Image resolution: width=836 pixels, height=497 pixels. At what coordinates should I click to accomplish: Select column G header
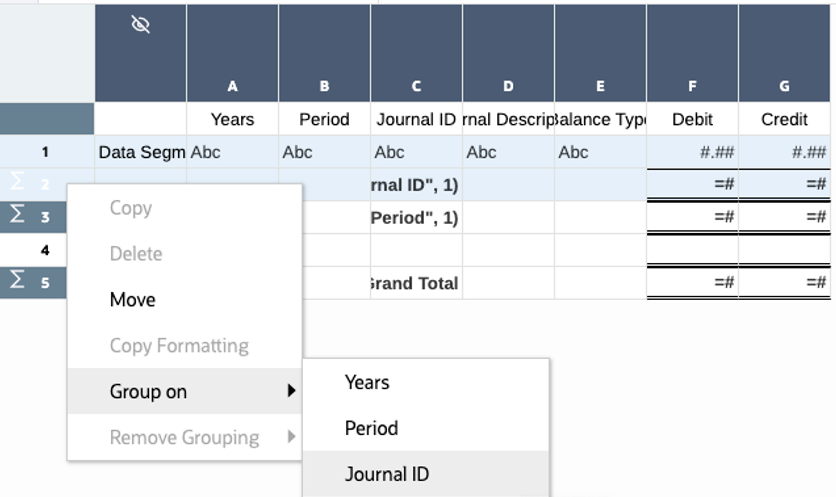pyautogui.click(x=784, y=86)
